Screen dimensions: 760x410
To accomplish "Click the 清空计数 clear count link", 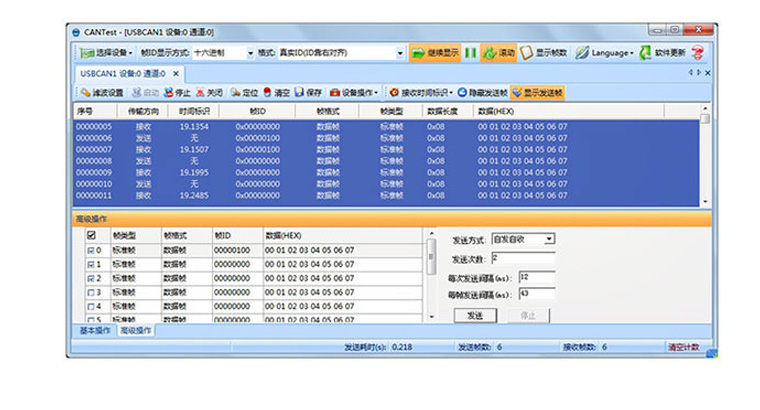I will 685,347.
